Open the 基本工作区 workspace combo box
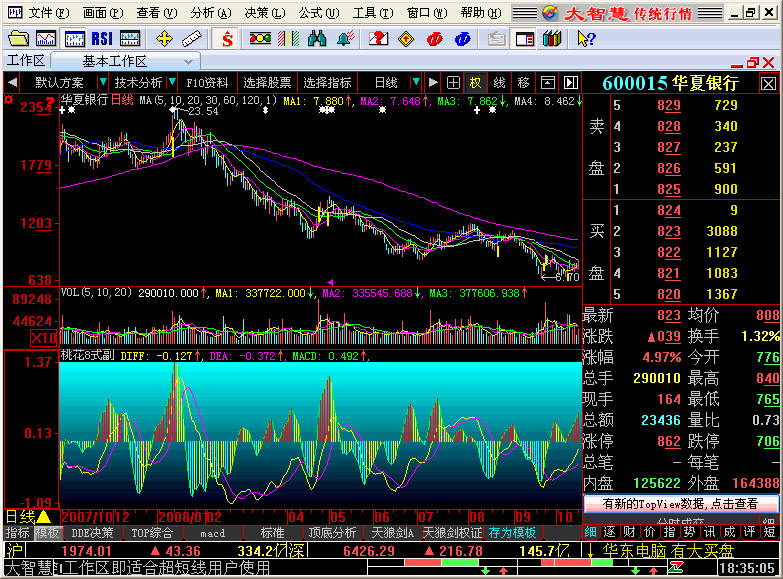This screenshot has width=783, height=579. (x=126, y=61)
